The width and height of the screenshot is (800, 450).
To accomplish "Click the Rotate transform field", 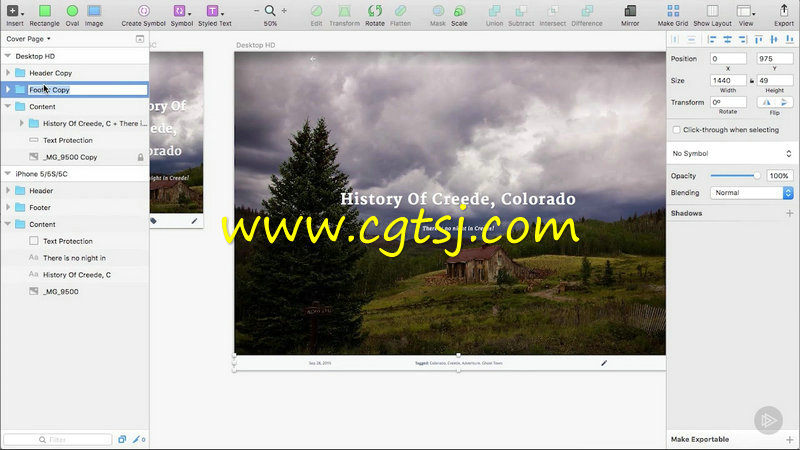I will click(x=728, y=103).
